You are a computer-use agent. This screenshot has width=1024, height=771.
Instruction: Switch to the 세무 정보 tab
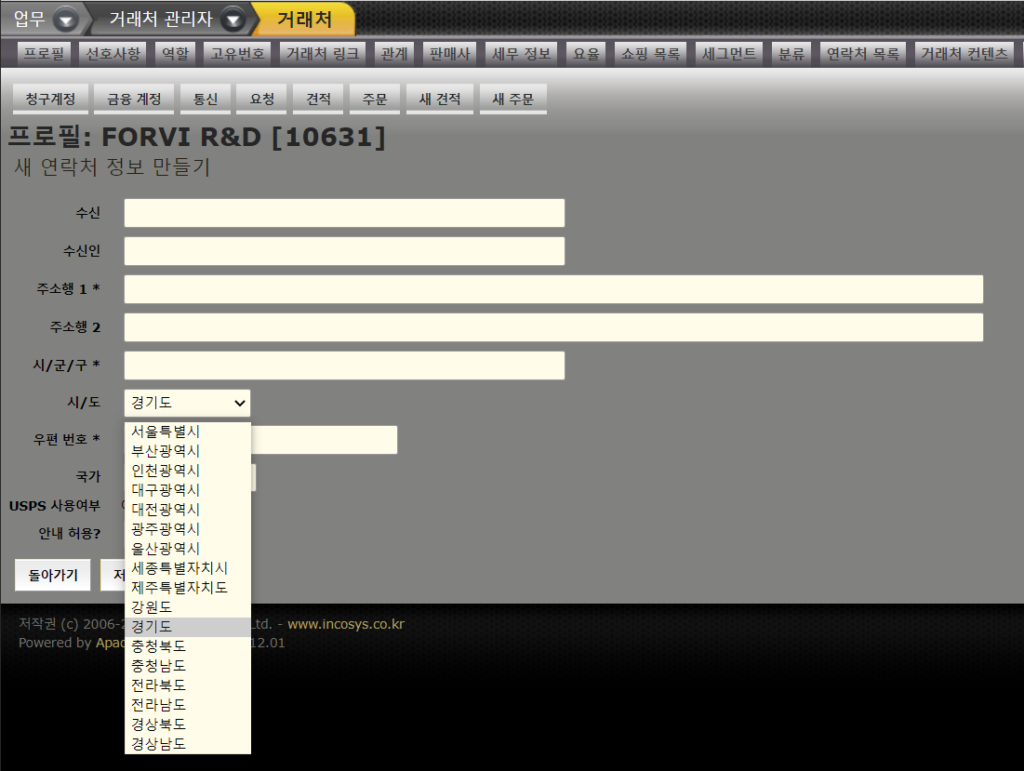coord(521,54)
